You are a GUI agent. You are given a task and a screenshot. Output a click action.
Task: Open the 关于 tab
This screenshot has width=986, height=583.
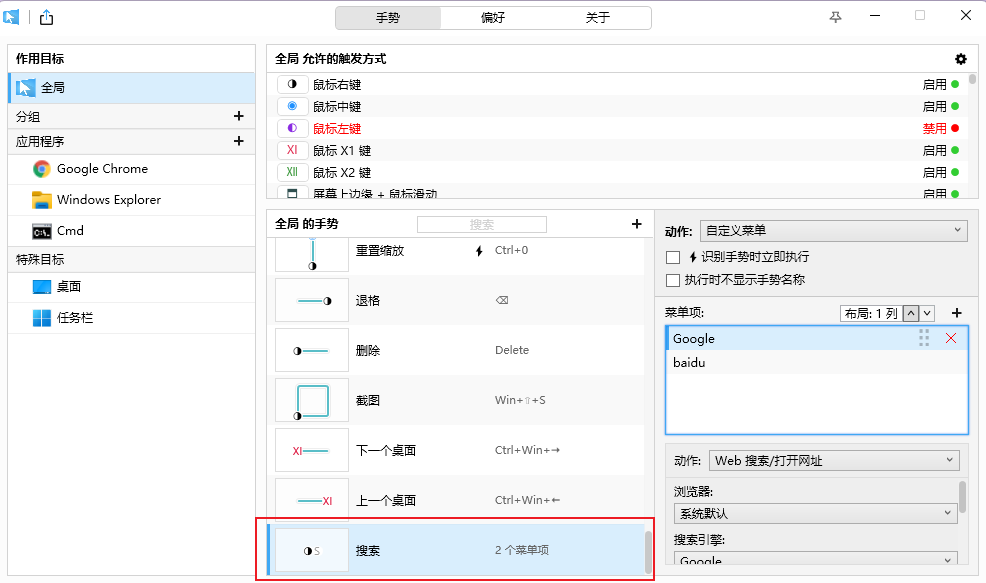pos(597,18)
